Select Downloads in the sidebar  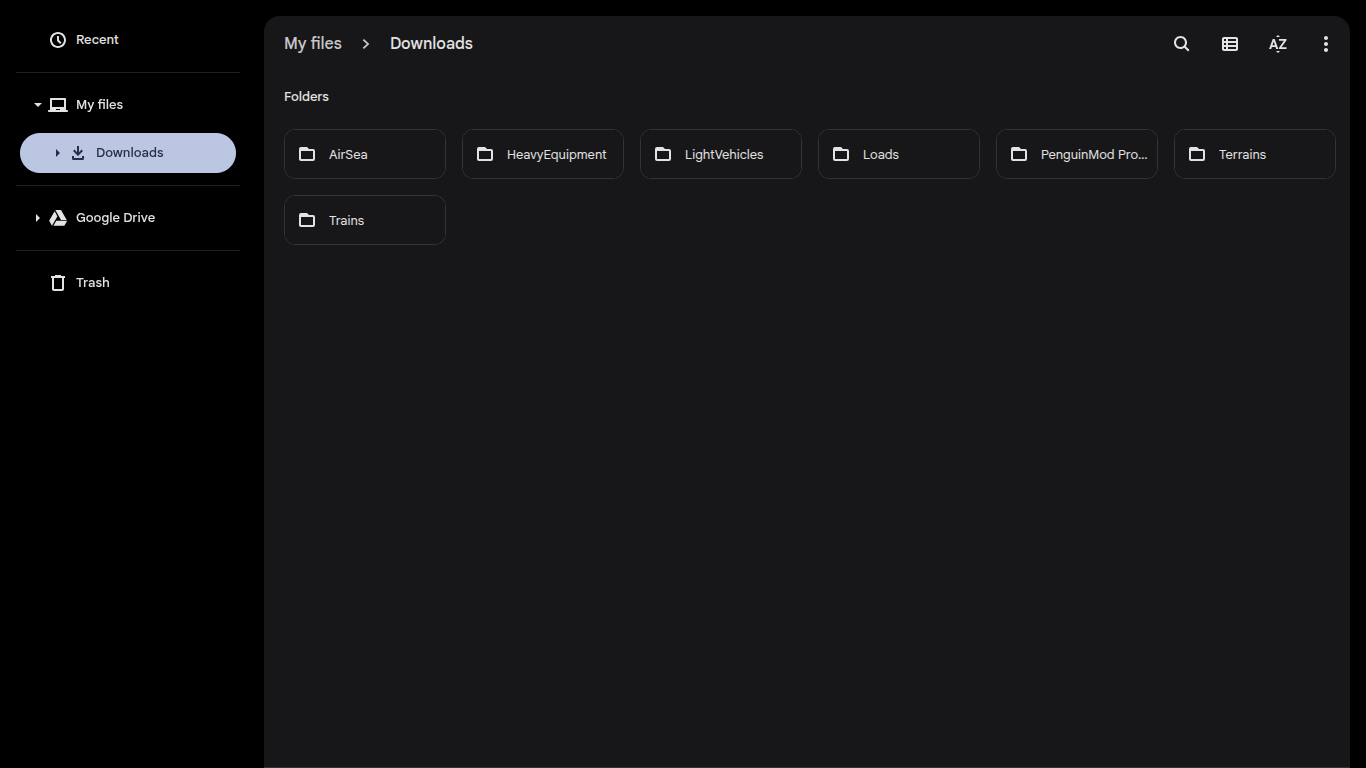click(129, 153)
